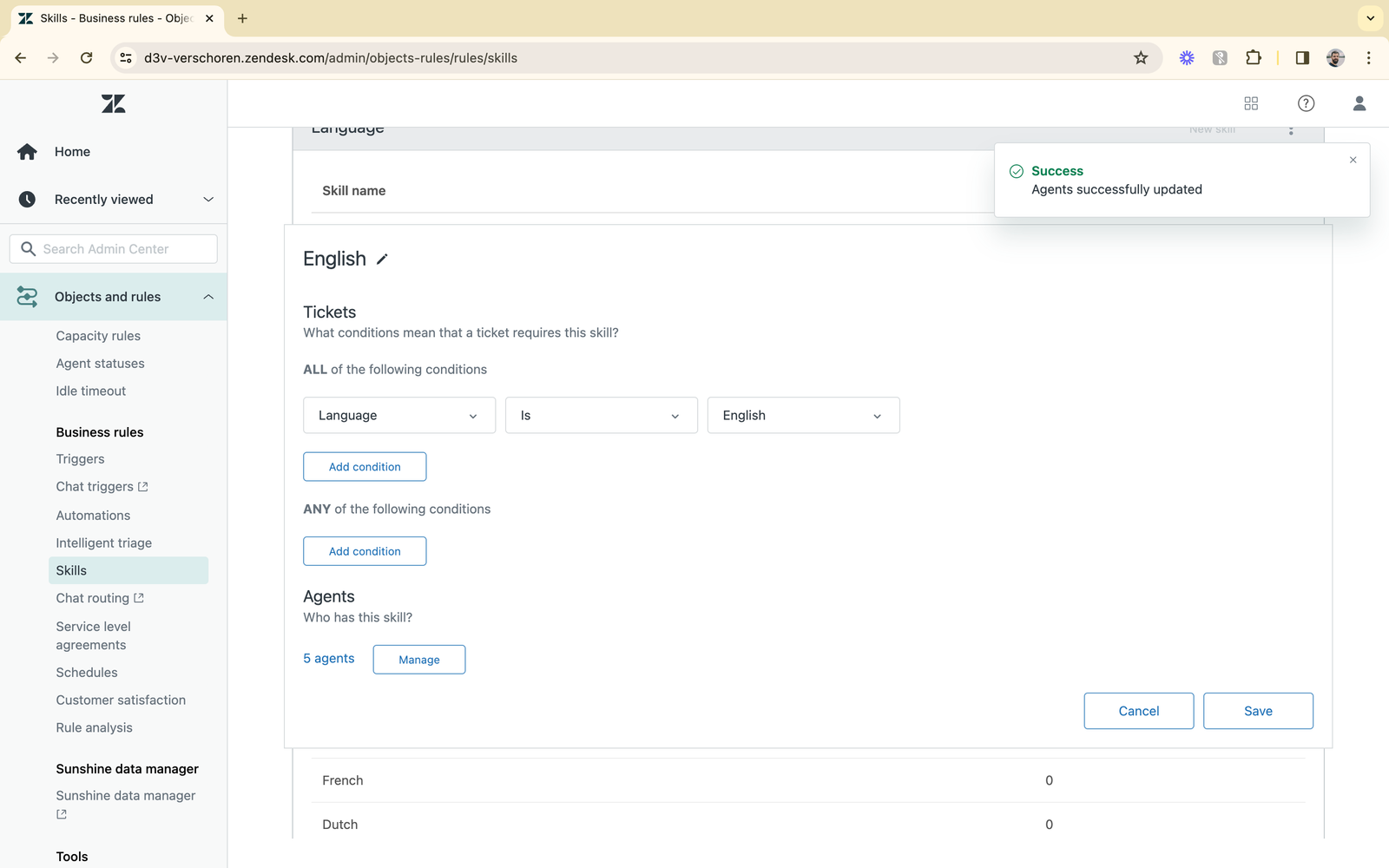The height and width of the screenshot is (868, 1389).
Task: Click the Home icon in the sidebar
Action: tap(27, 151)
